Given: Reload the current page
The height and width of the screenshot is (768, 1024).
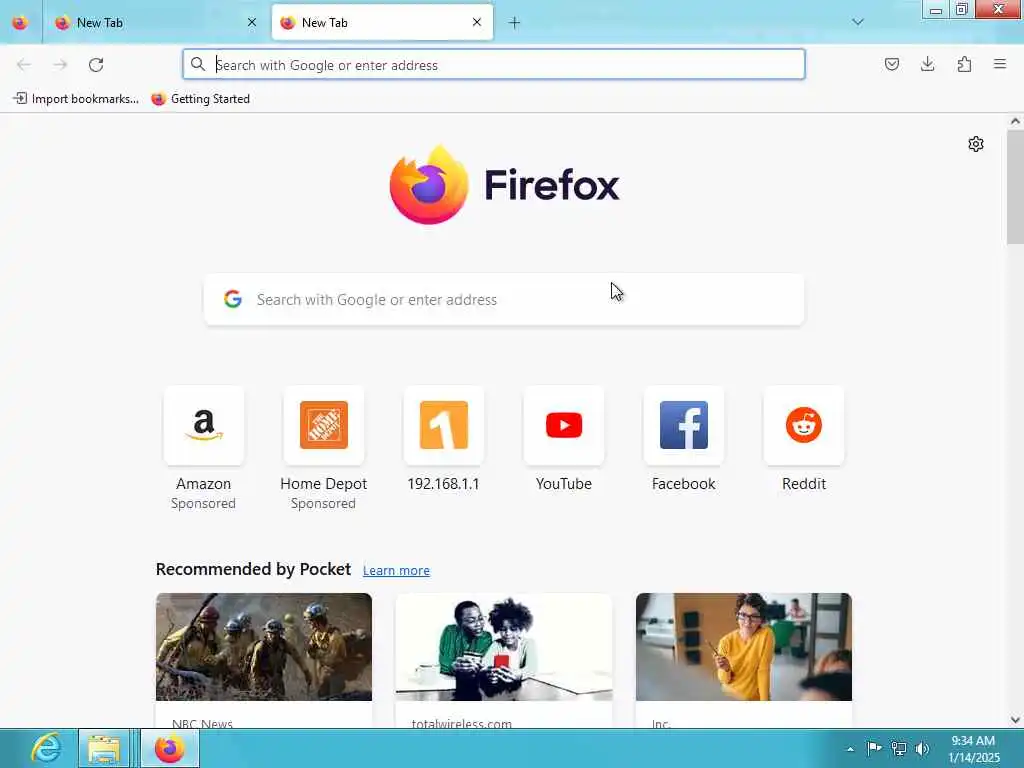Looking at the screenshot, I should tap(96, 65).
